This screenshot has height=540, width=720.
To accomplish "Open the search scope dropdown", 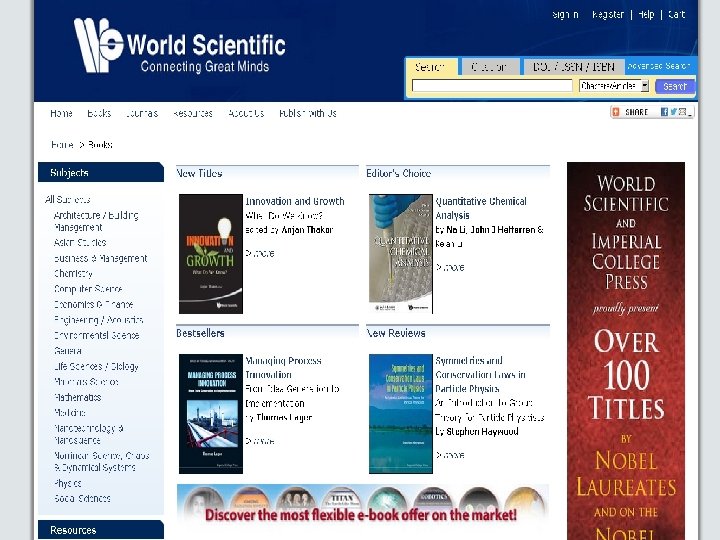I will [614, 86].
